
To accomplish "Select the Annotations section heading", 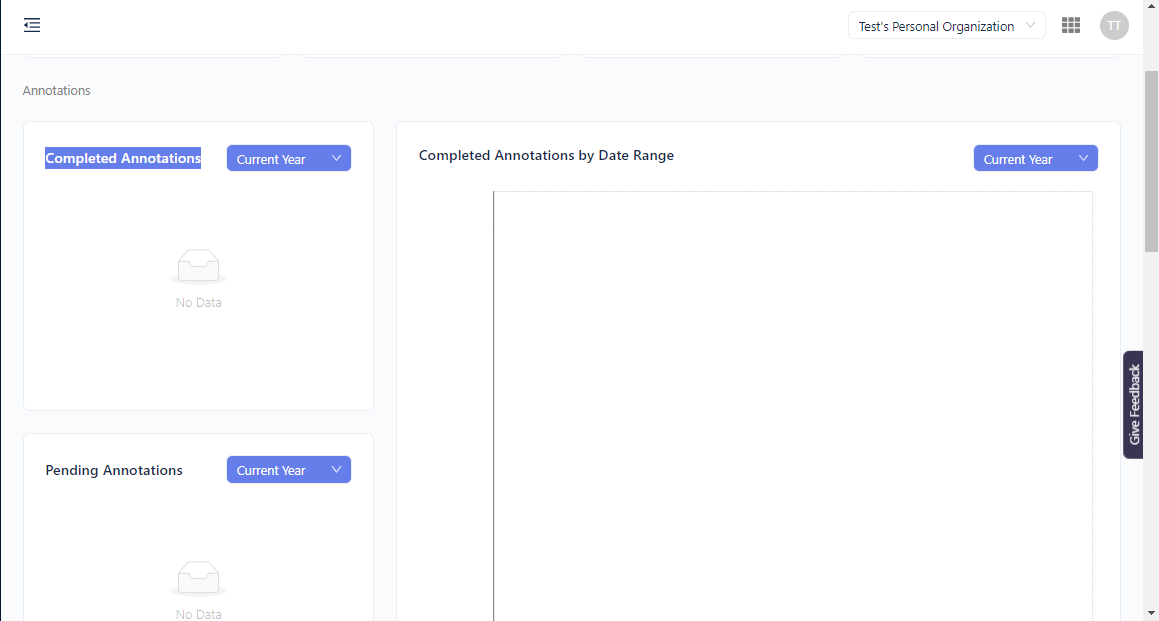I will pyautogui.click(x=56, y=90).
